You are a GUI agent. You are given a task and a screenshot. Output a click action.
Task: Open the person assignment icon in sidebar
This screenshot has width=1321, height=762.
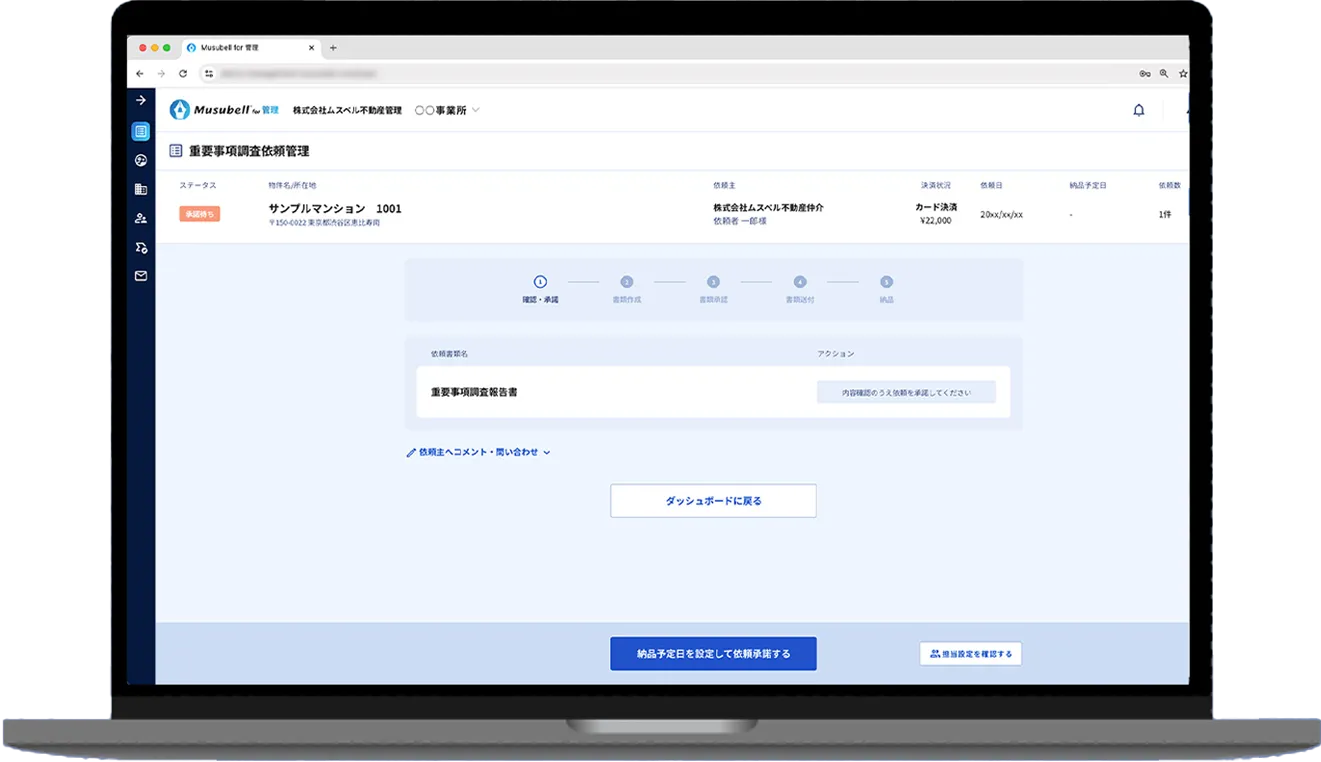(140, 218)
